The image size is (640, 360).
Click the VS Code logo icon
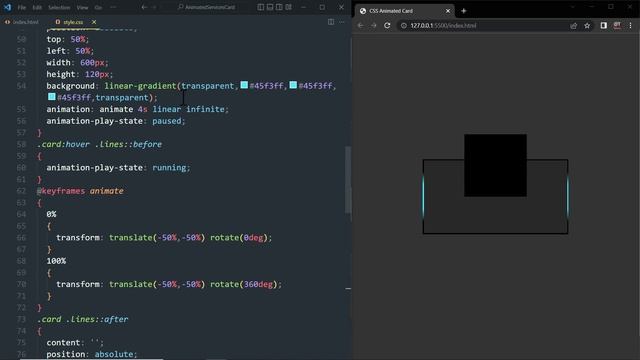[x=7, y=7]
